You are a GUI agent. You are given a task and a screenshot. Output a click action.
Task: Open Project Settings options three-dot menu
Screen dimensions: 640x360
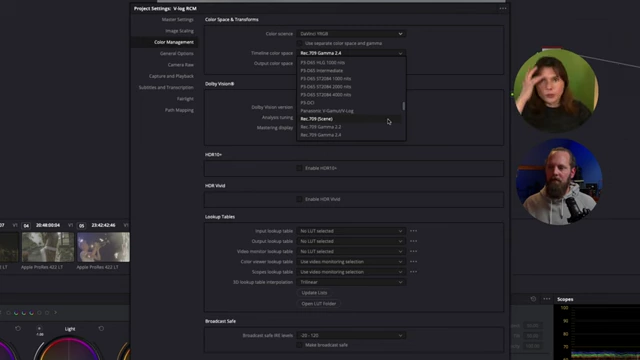[502, 8]
